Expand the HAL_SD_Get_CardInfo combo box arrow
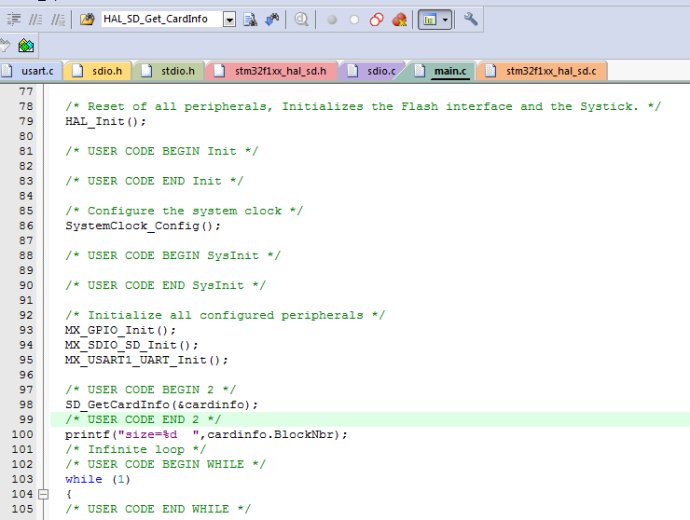The width and height of the screenshot is (690, 520). tap(229, 19)
